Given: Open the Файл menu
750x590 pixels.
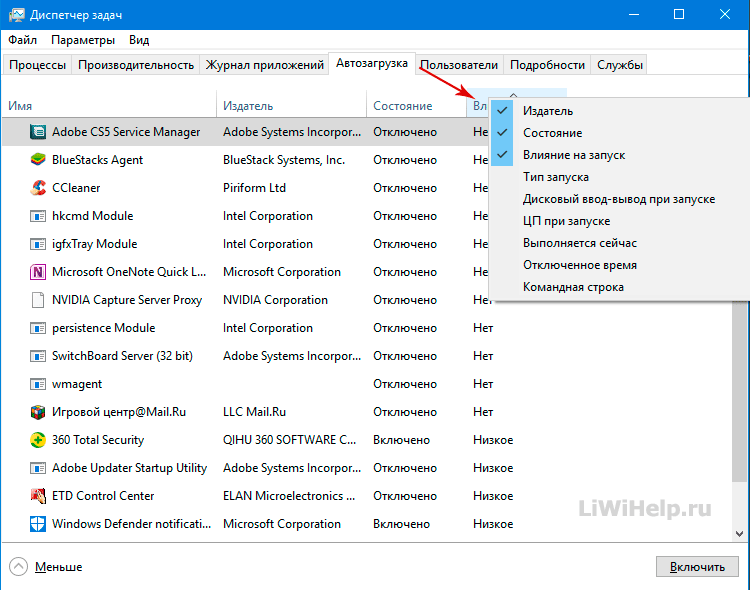Looking at the screenshot, I should 22,40.
